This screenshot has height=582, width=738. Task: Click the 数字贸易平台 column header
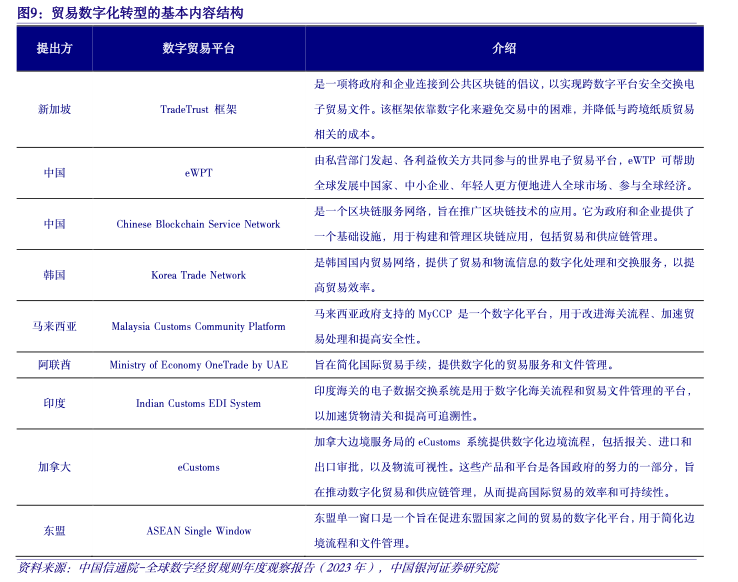198,48
